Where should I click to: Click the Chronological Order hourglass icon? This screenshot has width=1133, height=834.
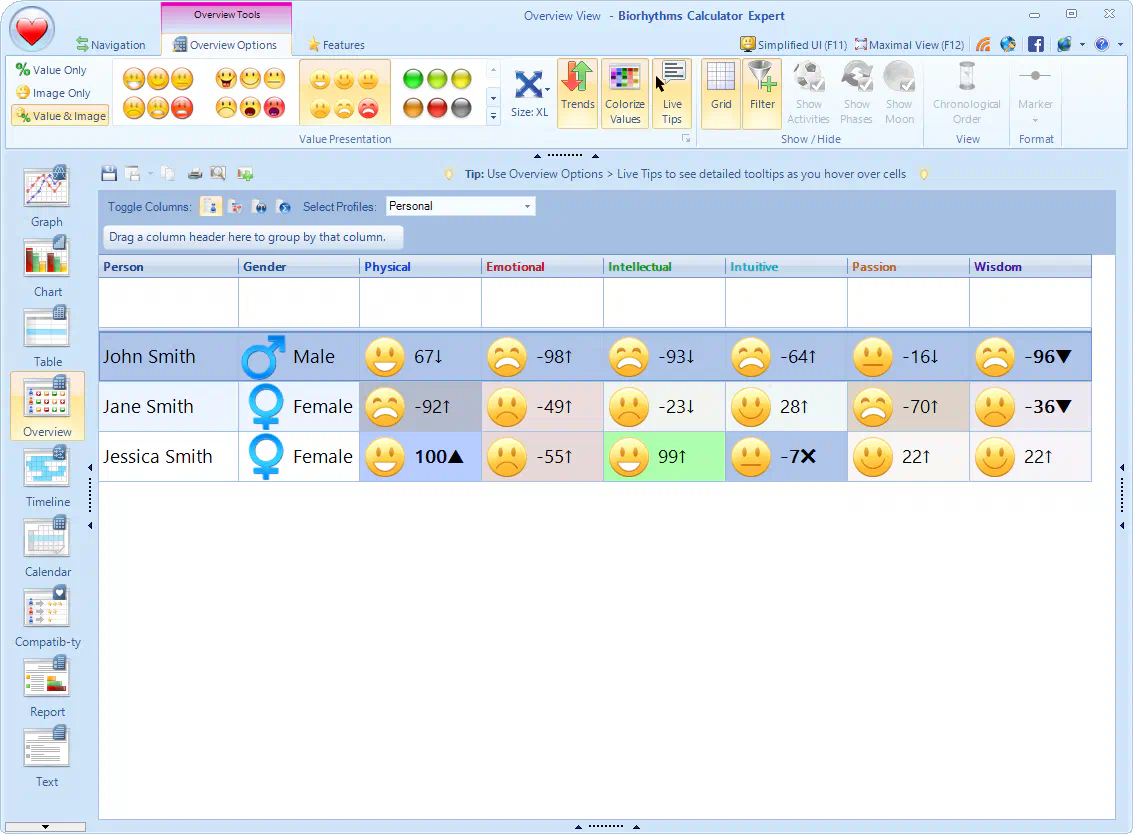[x=967, y=93]
